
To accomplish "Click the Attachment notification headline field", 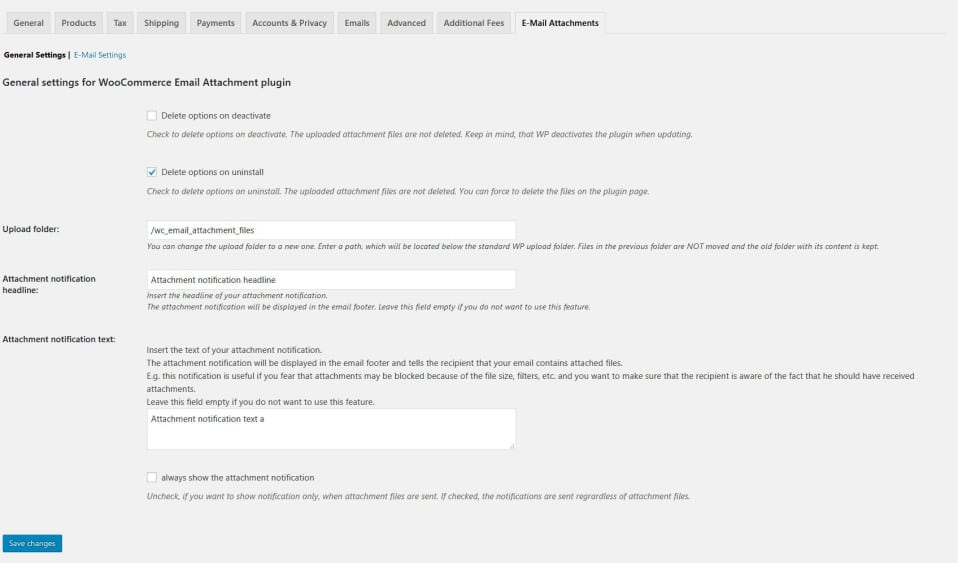I will [x=331, y=280].
